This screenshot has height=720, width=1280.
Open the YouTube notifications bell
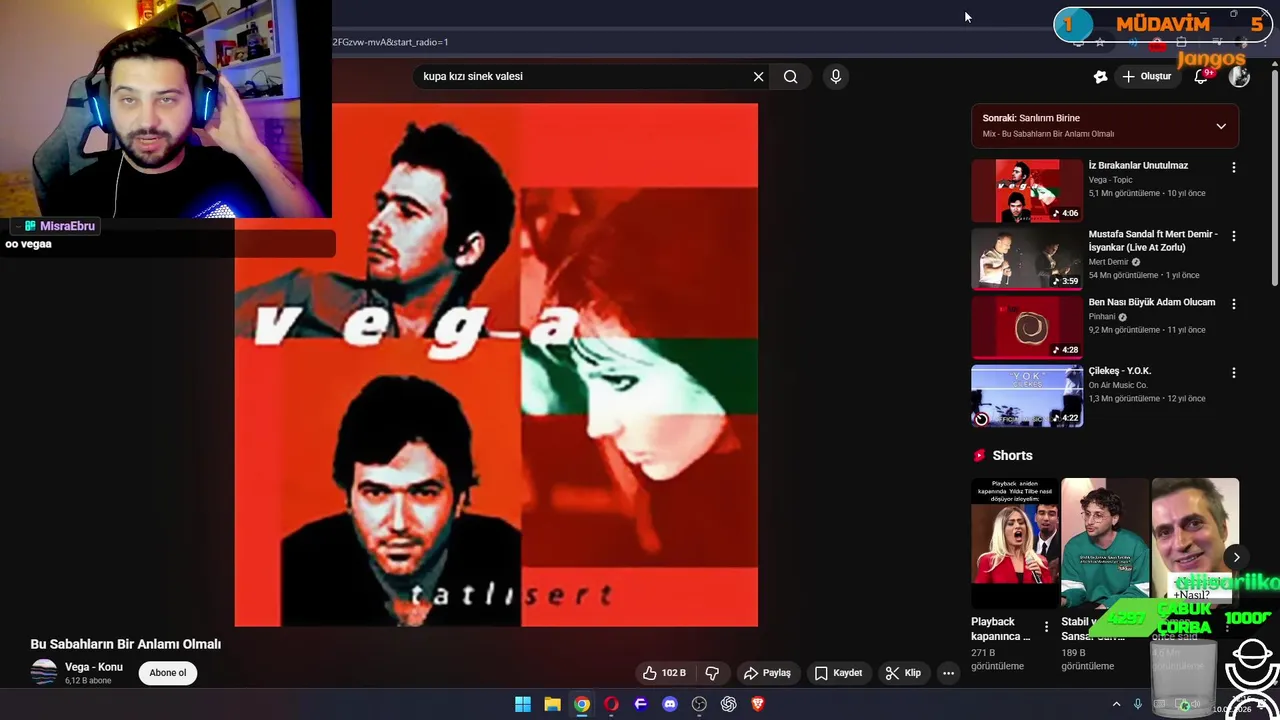(x=1201, y=76)
